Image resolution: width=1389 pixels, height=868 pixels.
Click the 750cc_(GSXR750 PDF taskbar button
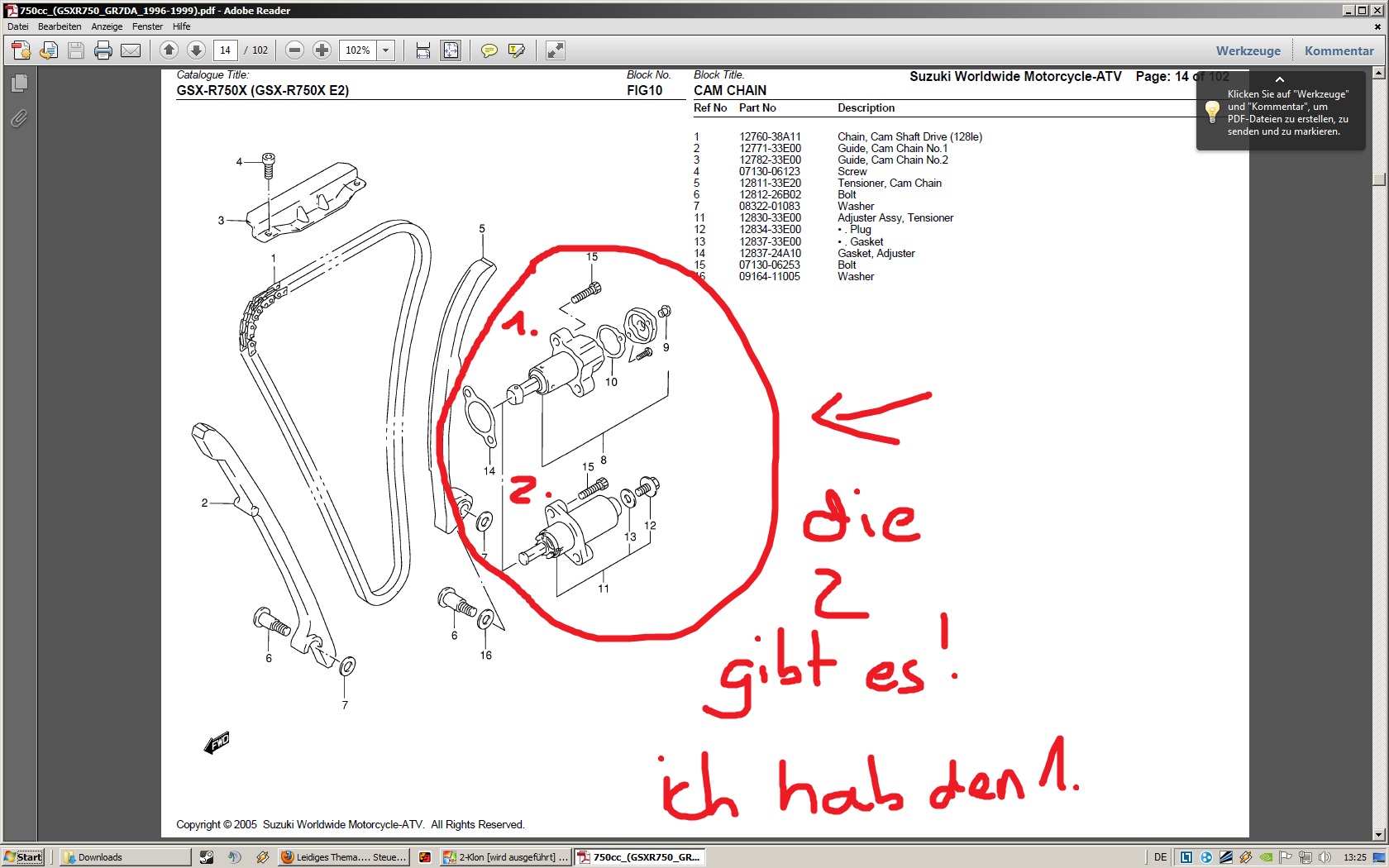point(640,857)
